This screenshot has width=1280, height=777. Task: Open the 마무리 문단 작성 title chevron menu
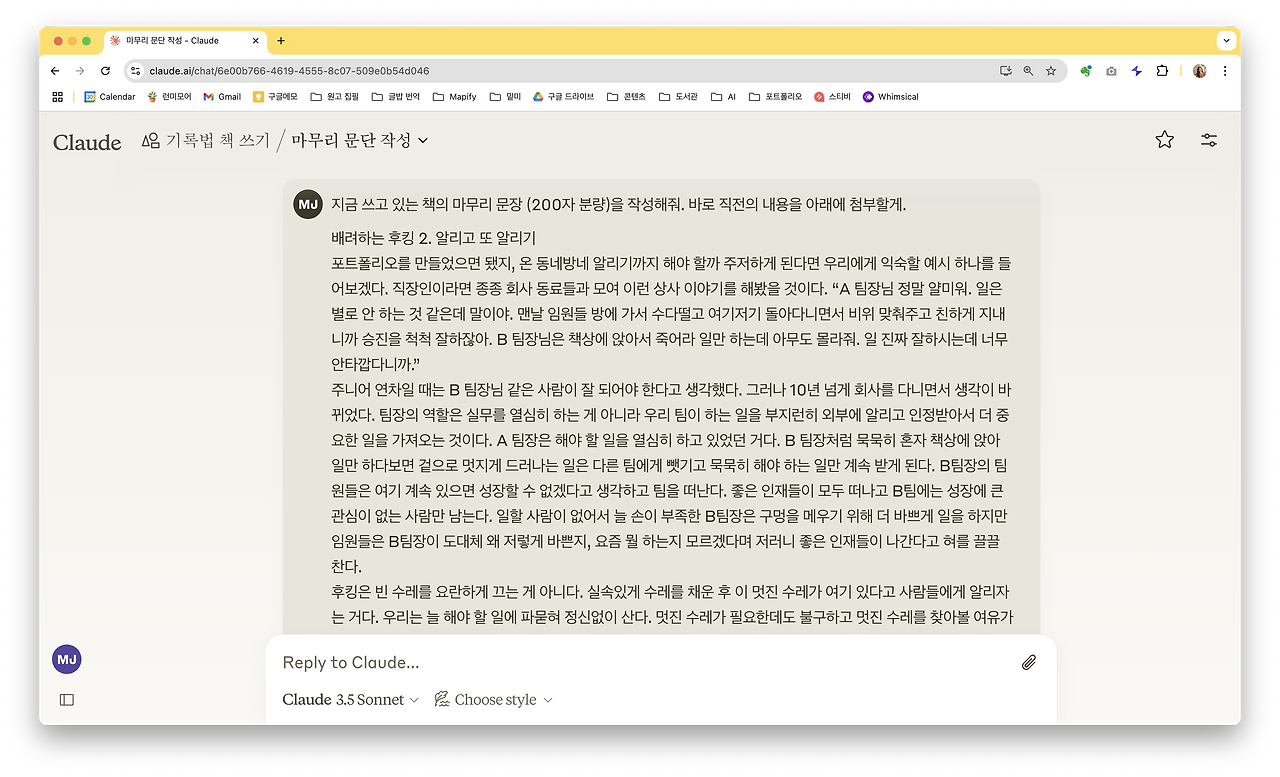(x=421, y=141)
